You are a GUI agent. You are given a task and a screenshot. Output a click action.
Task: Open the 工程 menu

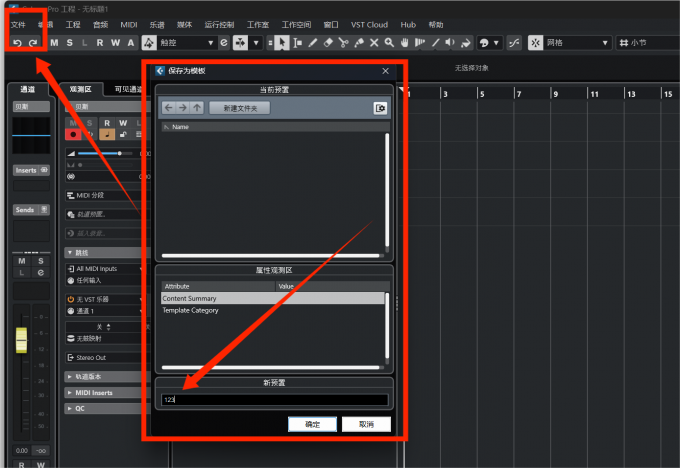pos(73,25)
